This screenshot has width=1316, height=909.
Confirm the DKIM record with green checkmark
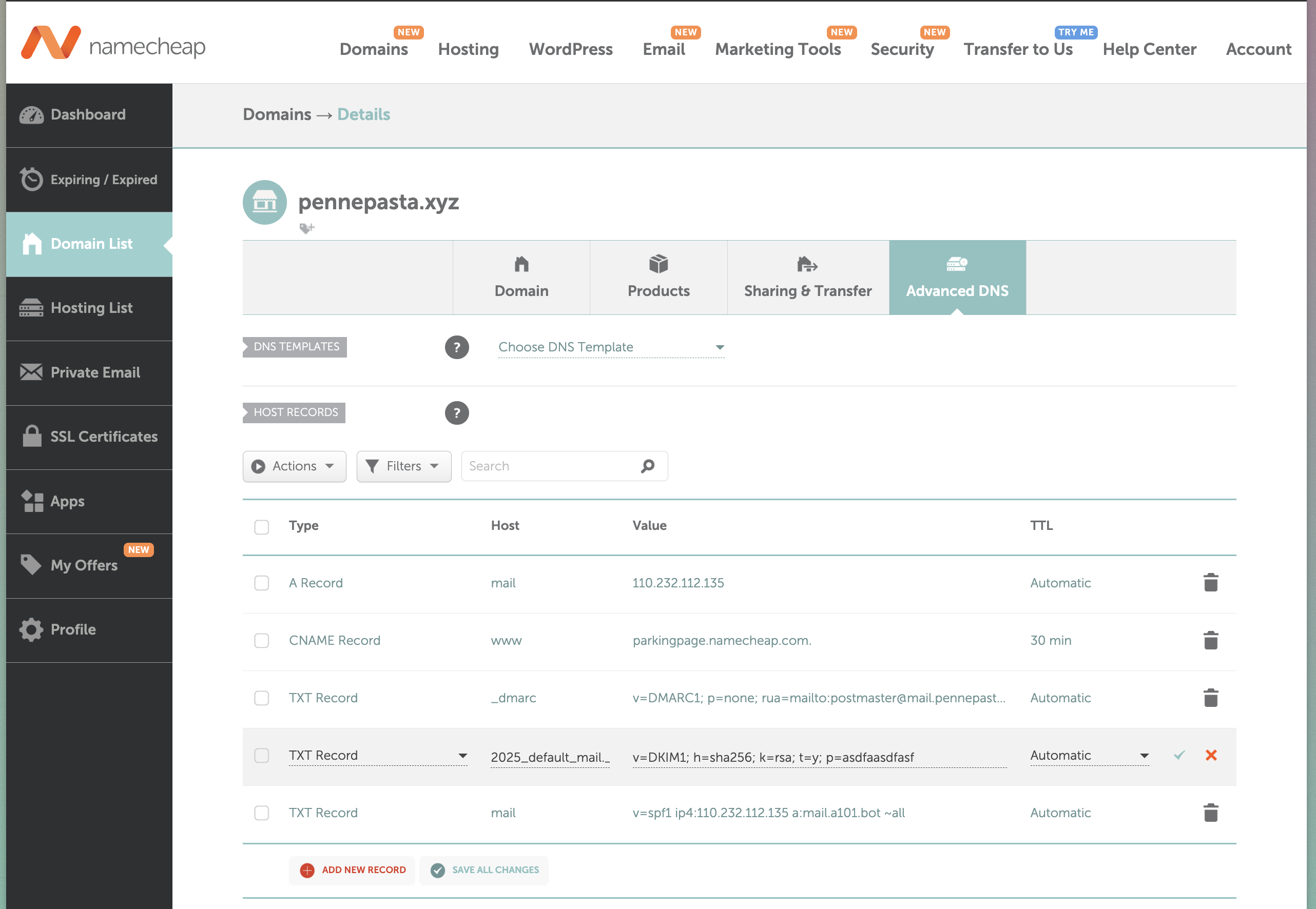(x=1180, y=755)
